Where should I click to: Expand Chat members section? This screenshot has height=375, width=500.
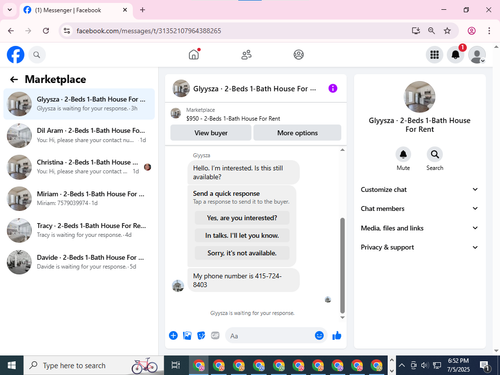pos(419,208)
